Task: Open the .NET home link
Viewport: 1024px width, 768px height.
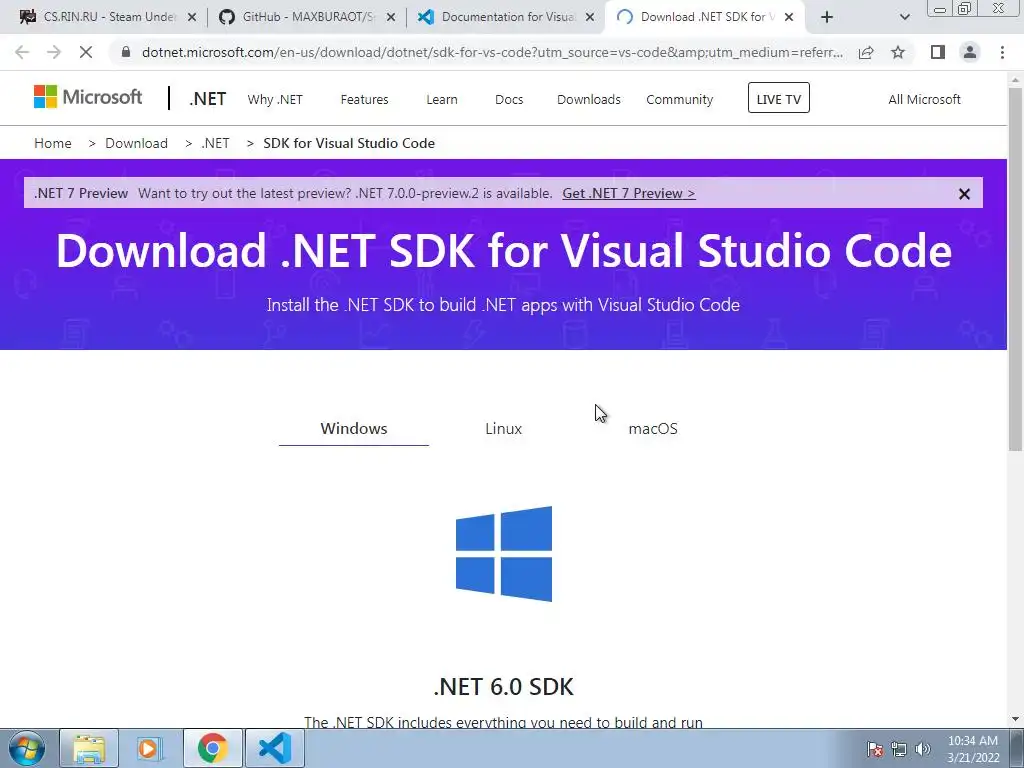Action: pos(208,99)
